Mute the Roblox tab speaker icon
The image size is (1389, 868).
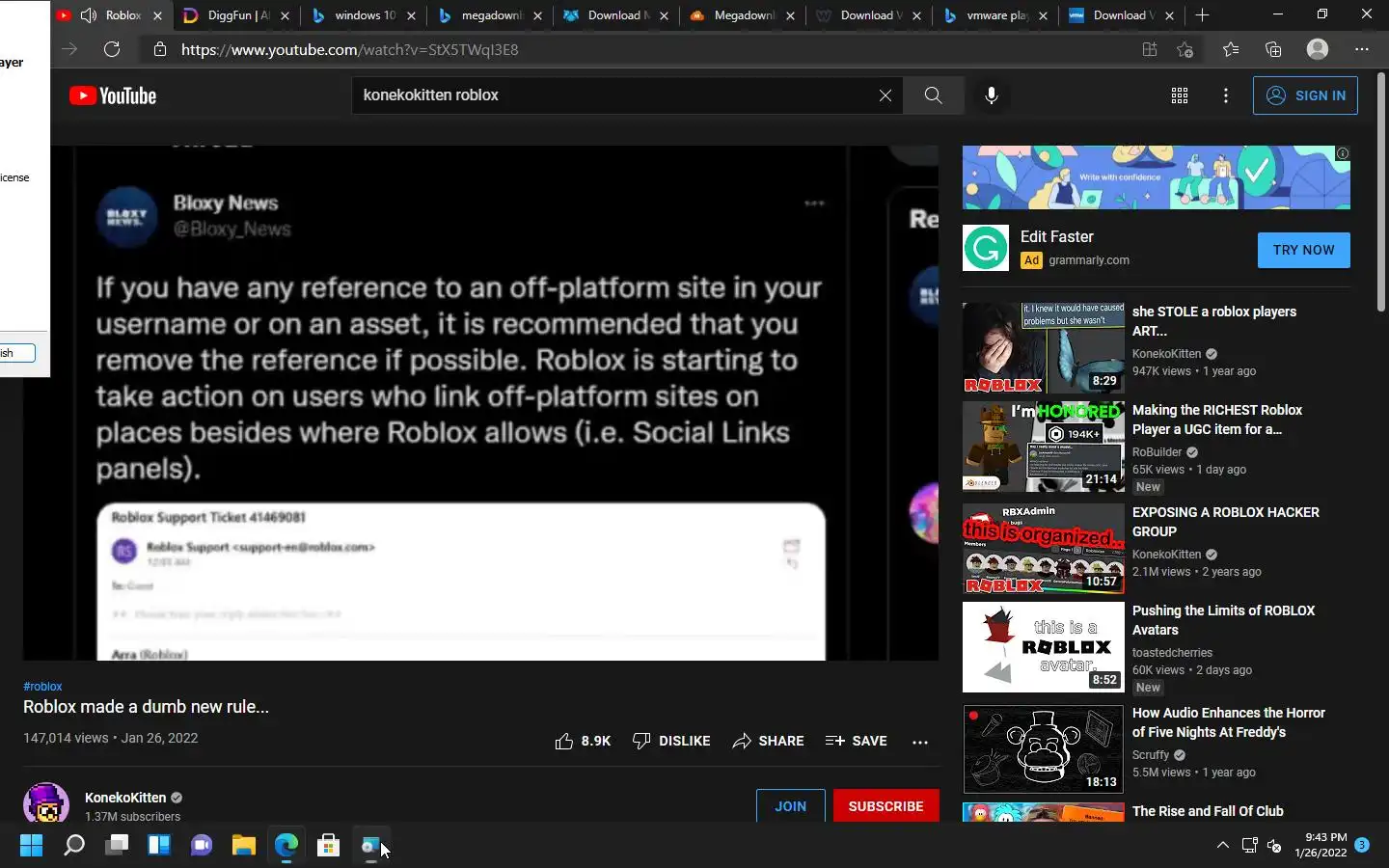[x=89, y=15]
